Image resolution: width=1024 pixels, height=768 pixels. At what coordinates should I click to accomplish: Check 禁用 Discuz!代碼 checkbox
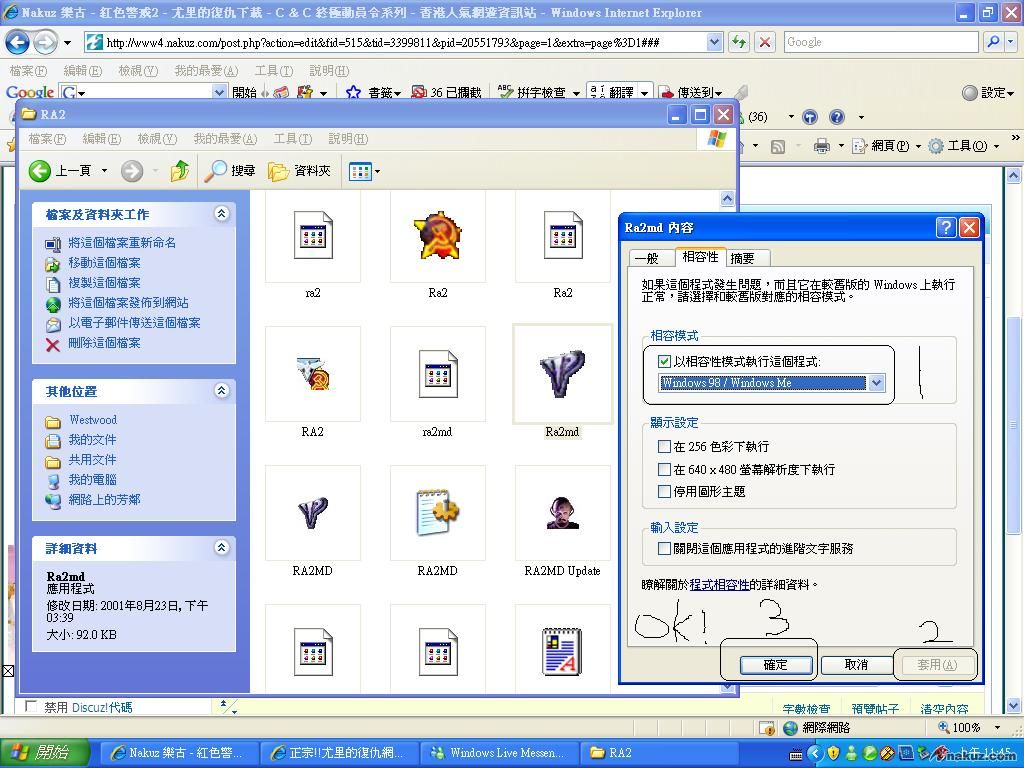point(31,707)
